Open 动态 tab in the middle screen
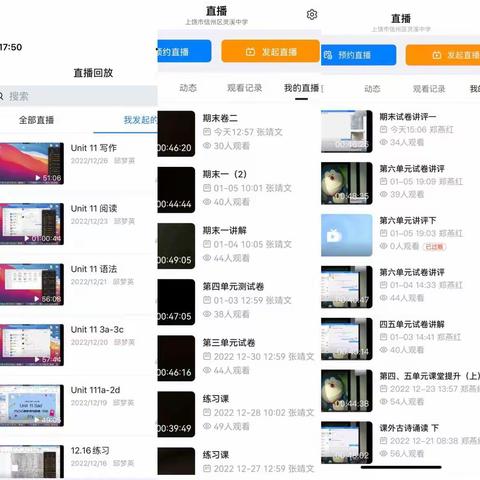 click(x=188, y=88)
